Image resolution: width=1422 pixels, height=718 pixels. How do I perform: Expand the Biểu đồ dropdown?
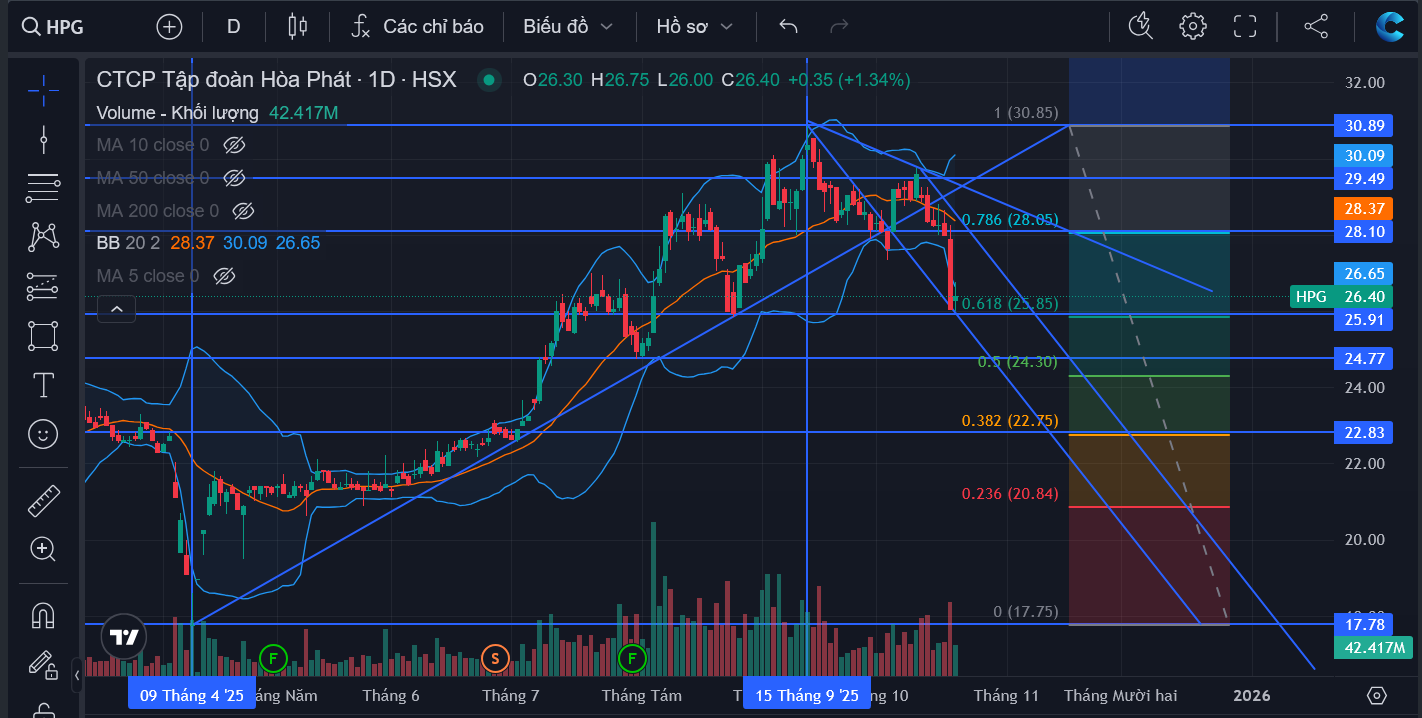pyautogui.click(x=567, y=27)
